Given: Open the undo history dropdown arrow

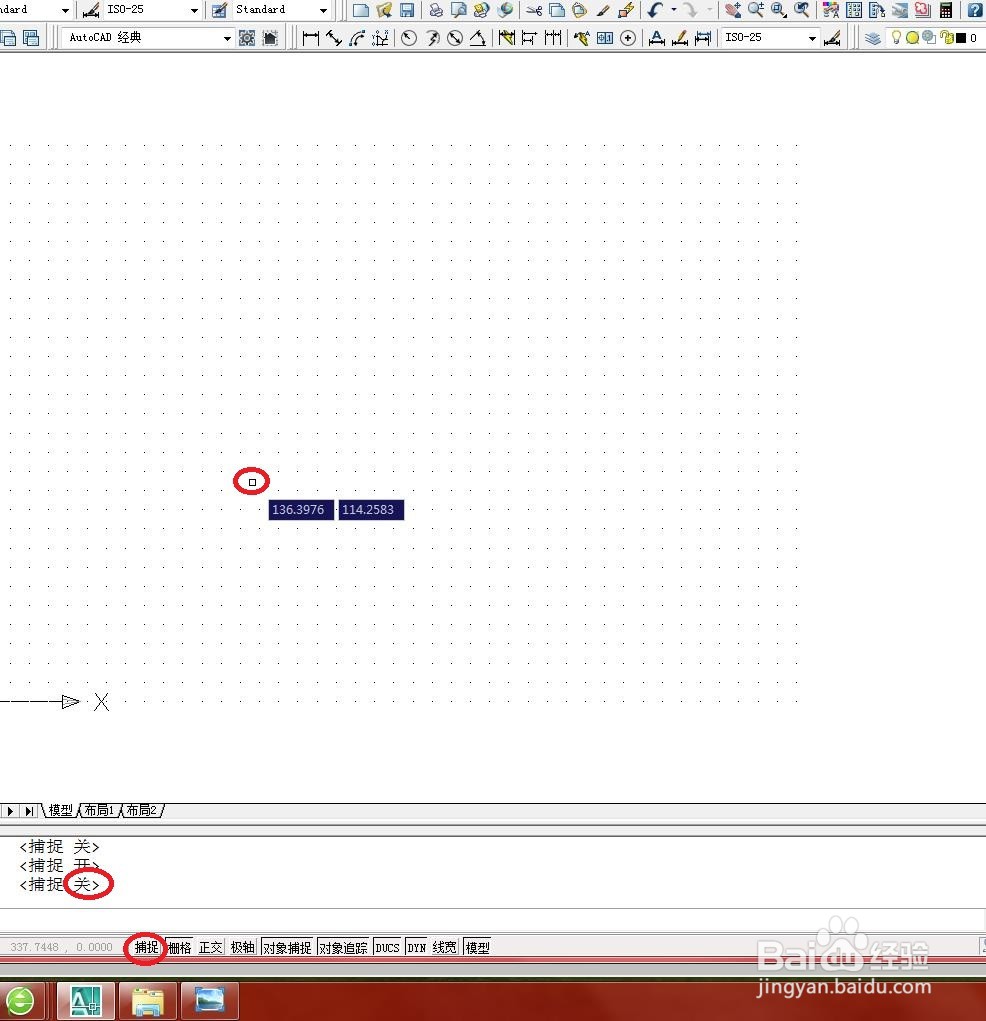Looking at the screenshot, I should coord(673,10).
